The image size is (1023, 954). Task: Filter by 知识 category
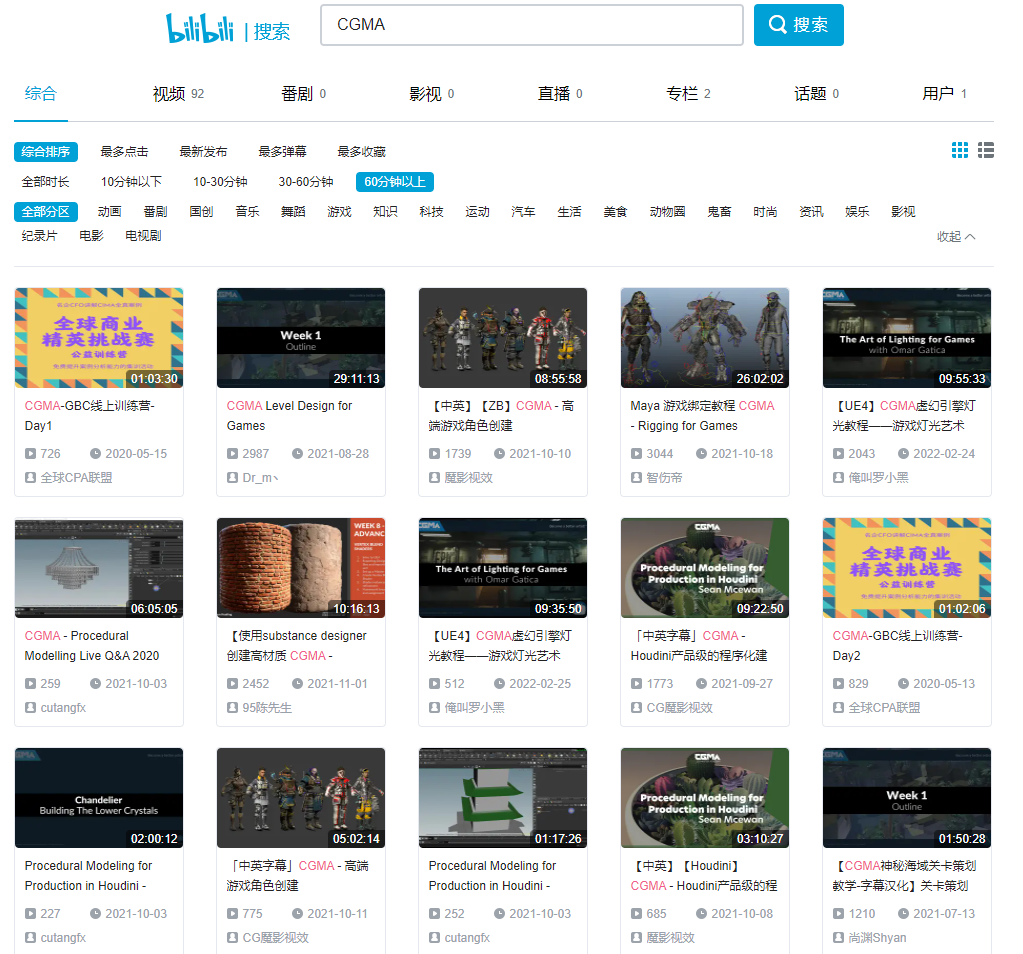tap(385, 211)
